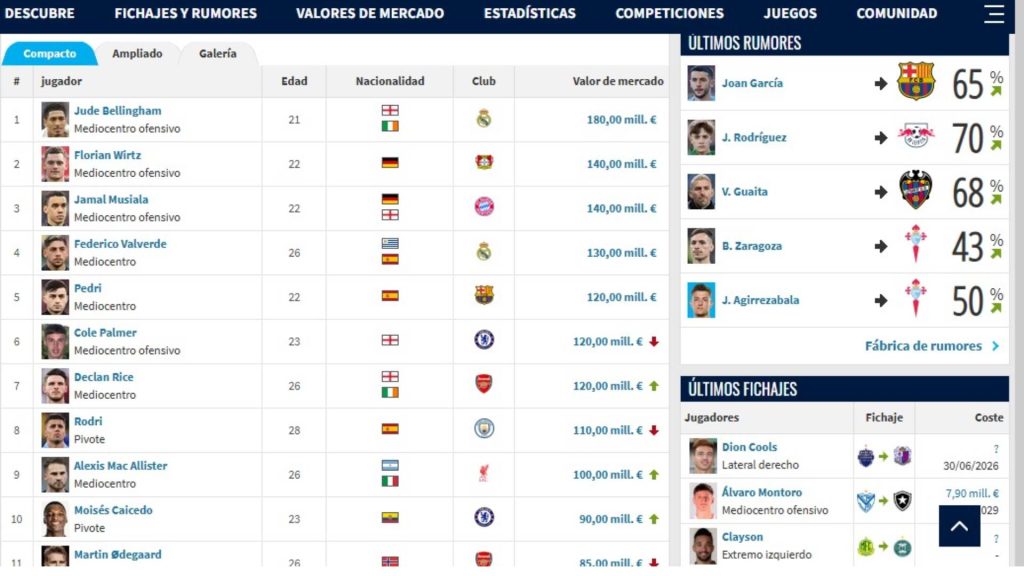Click the scroll-to-top arrow button

[959, 526]
